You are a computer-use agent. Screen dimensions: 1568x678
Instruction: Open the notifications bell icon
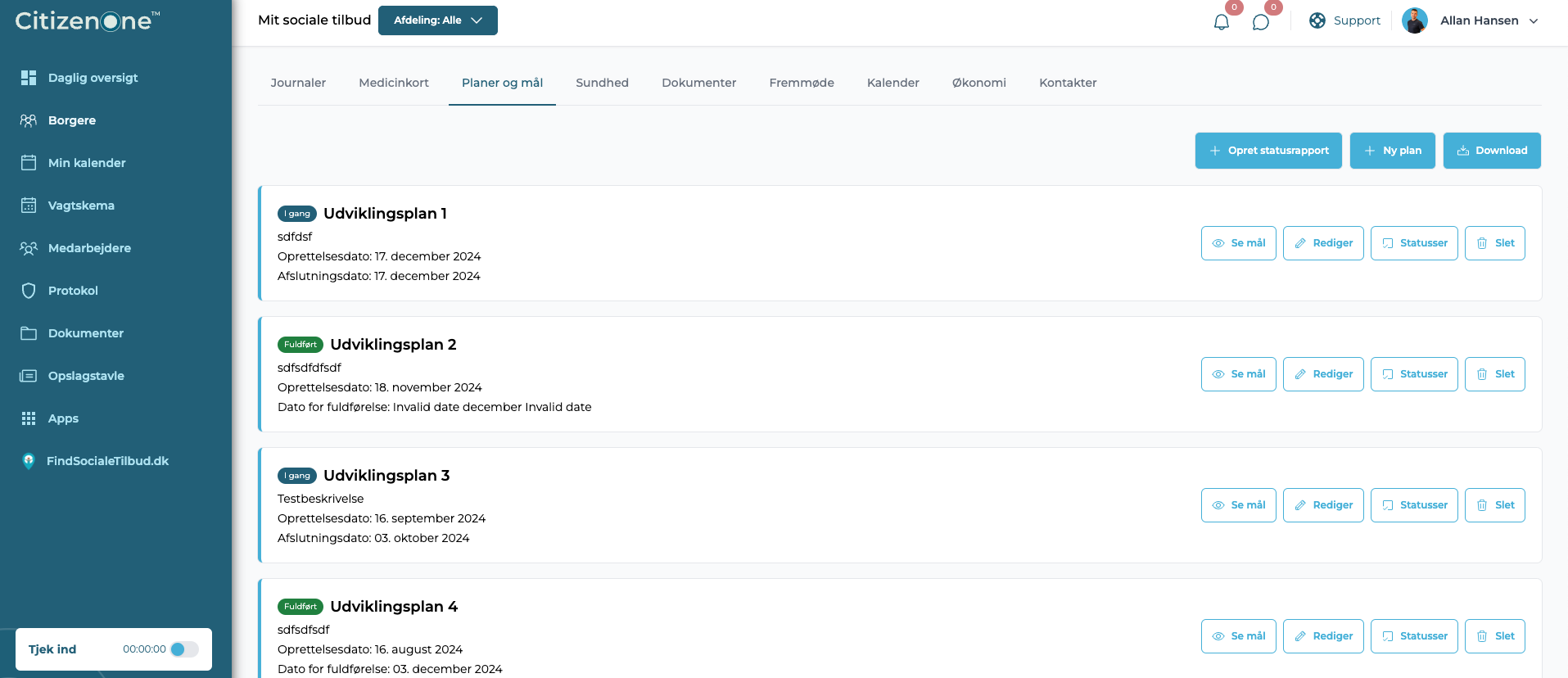[1222, 21]
